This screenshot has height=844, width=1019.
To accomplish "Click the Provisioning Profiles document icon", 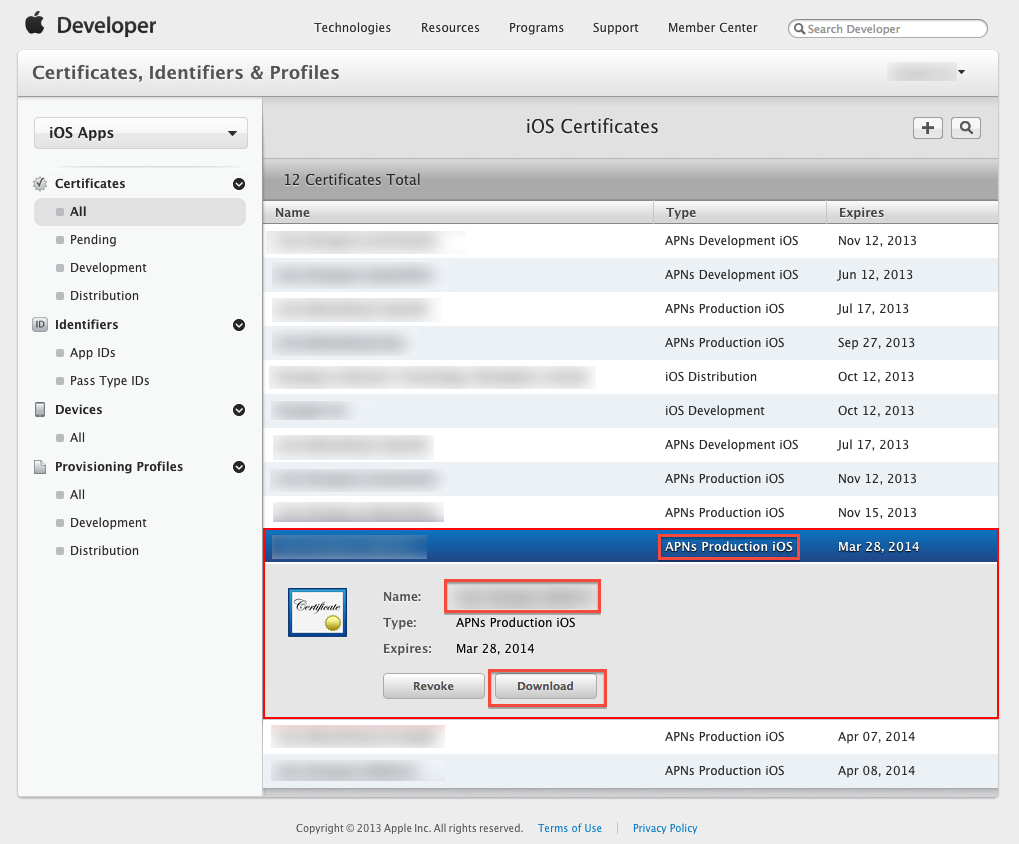I will [x=40, y=467].
